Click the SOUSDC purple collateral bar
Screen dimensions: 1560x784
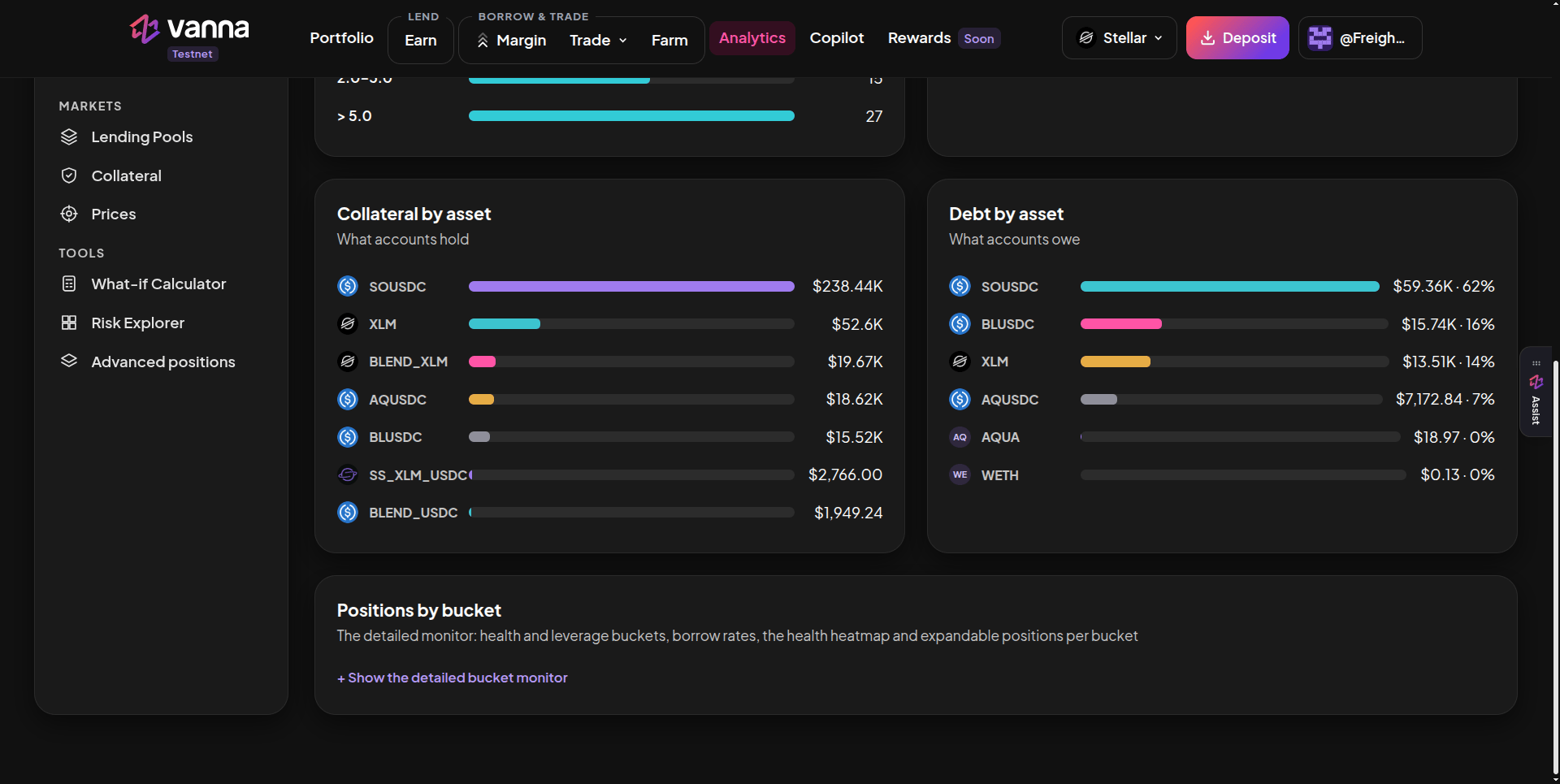point(631,286)
